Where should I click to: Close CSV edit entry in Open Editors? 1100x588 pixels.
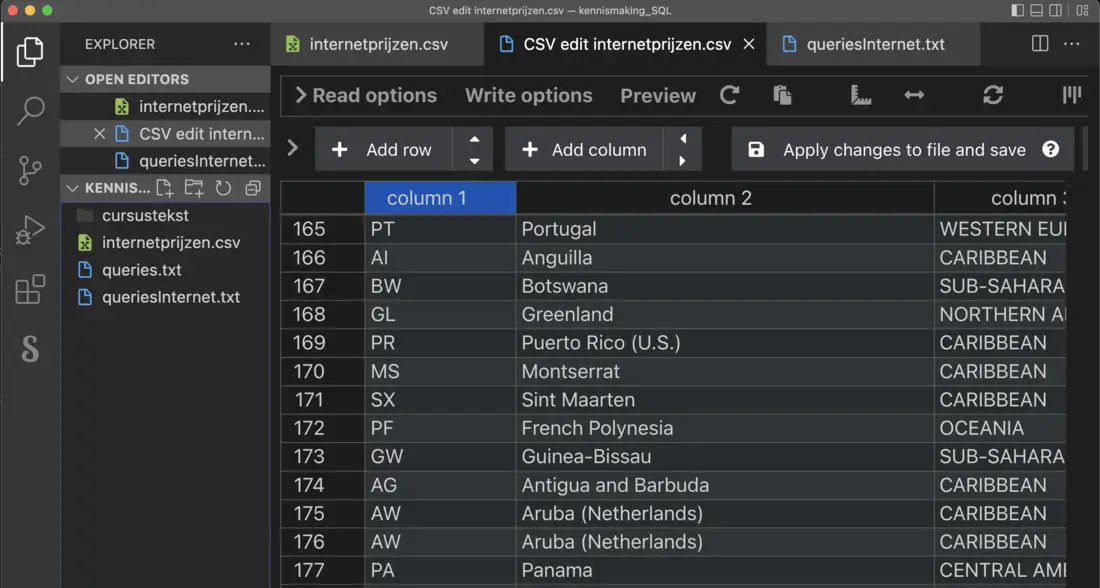click(100, 134)
